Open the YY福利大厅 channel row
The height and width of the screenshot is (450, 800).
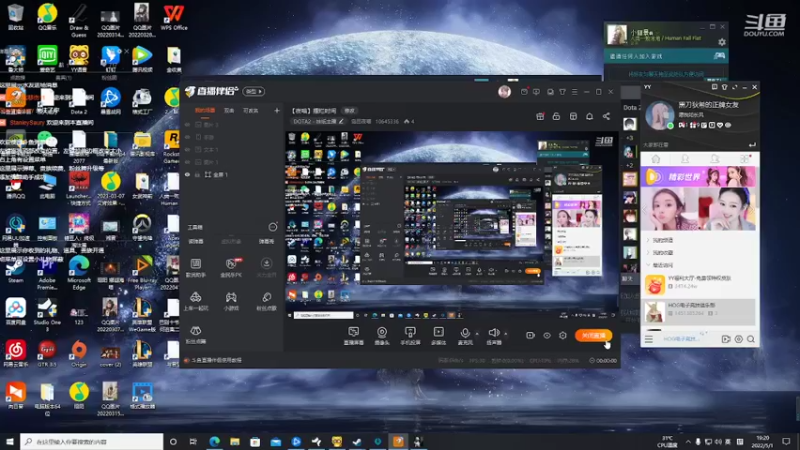(698, 285)
